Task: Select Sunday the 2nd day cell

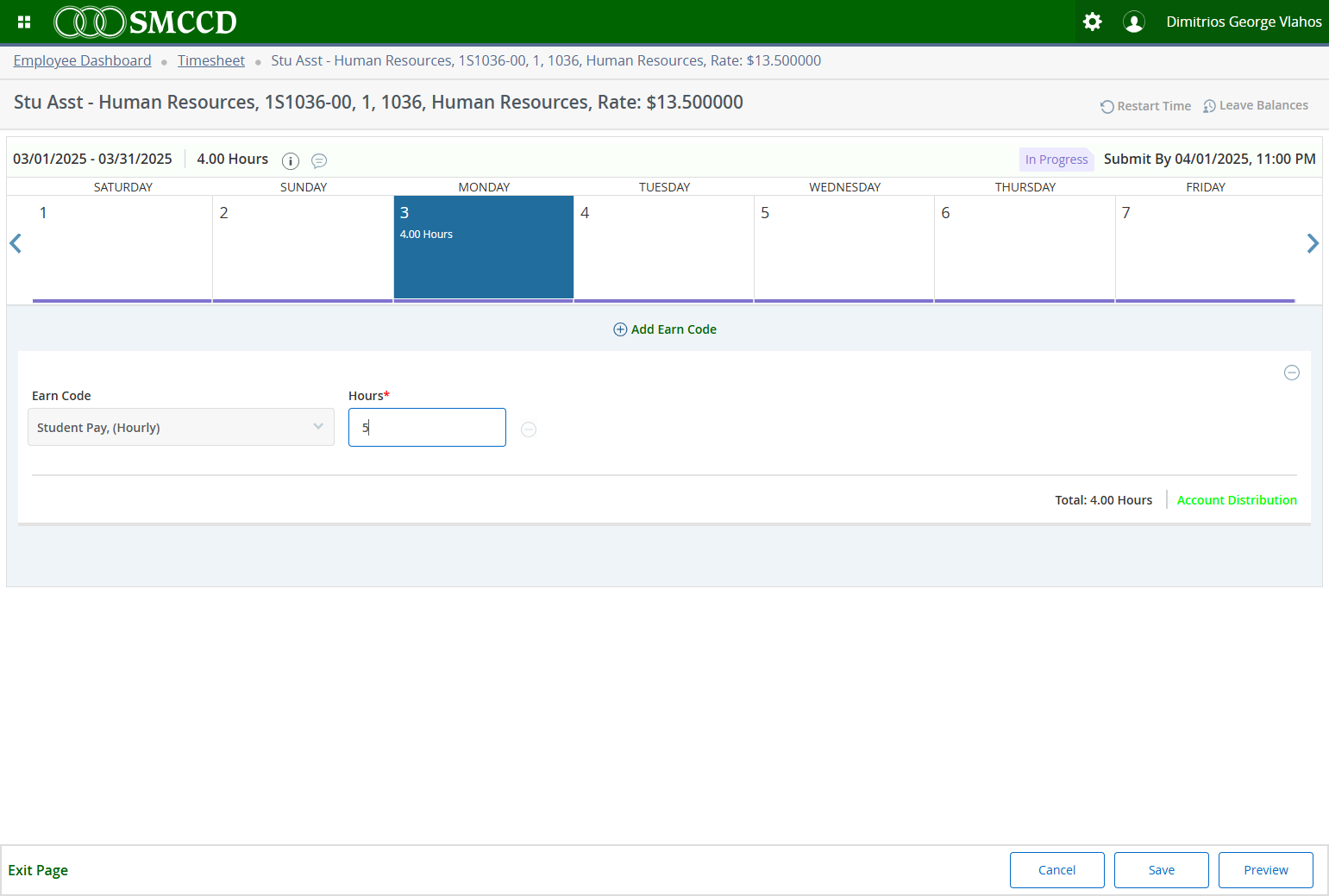Action: pos(303,248)
